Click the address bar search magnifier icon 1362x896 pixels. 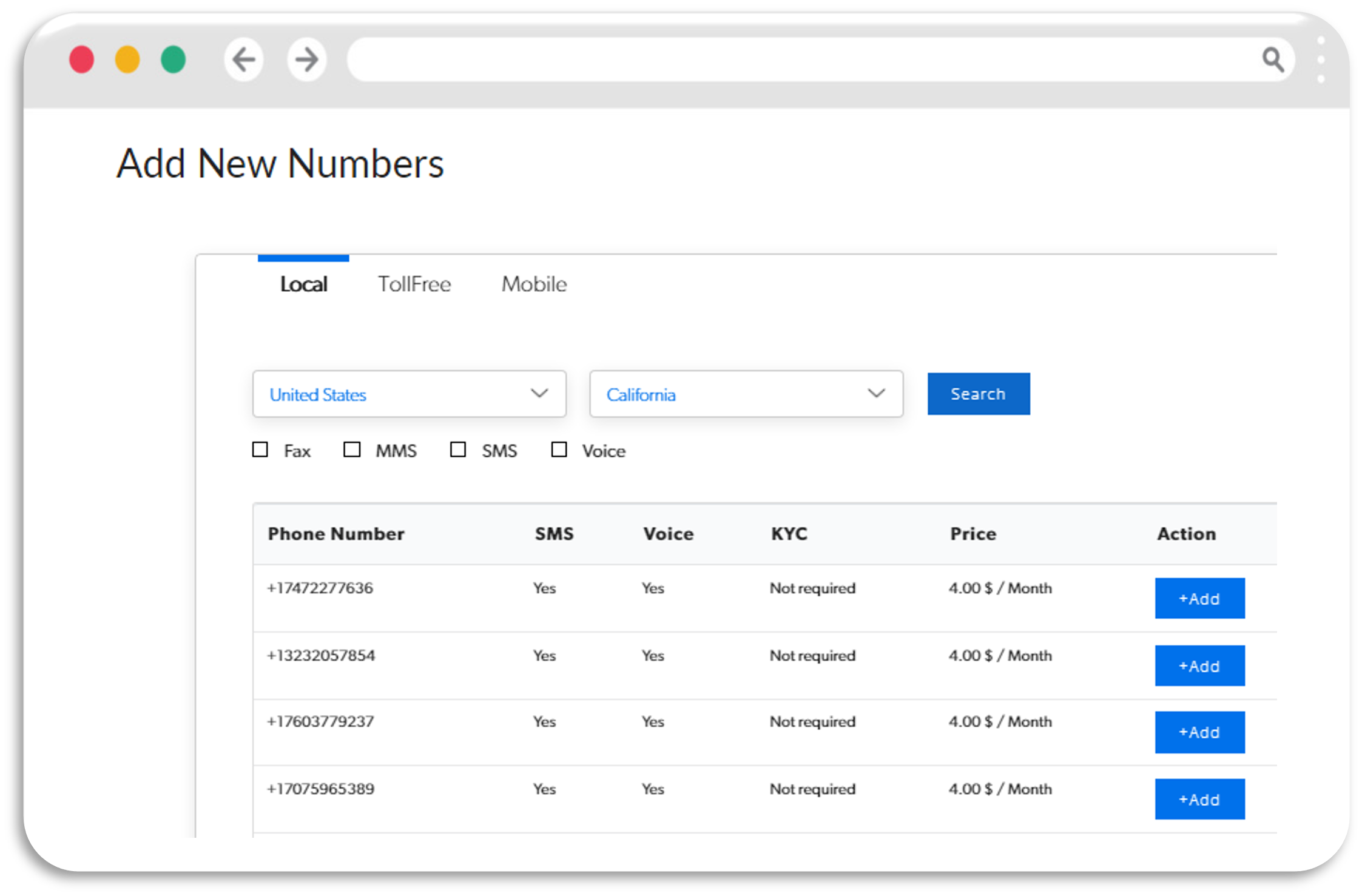point(1272,59)
